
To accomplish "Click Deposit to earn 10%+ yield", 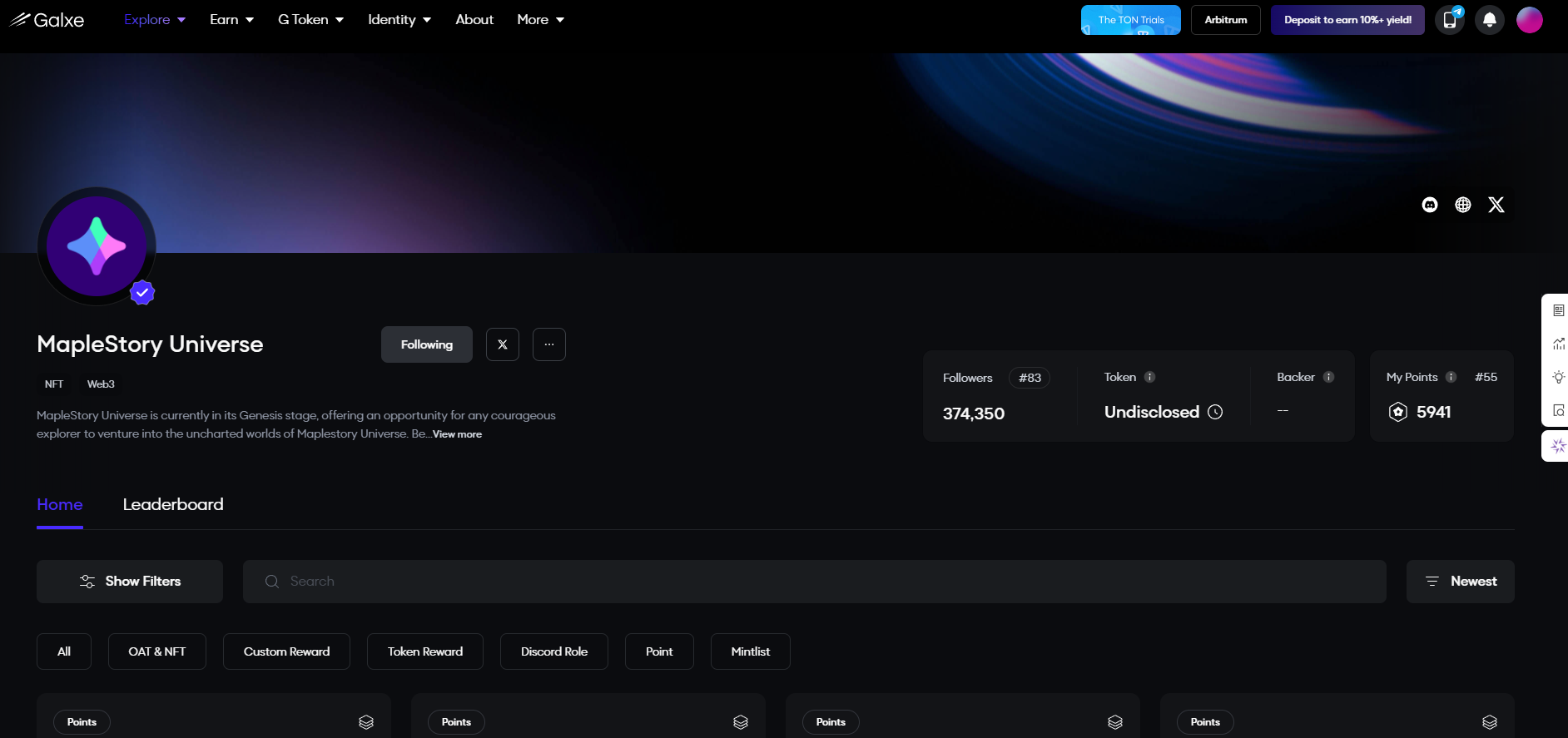I will tap(1347, 19).
